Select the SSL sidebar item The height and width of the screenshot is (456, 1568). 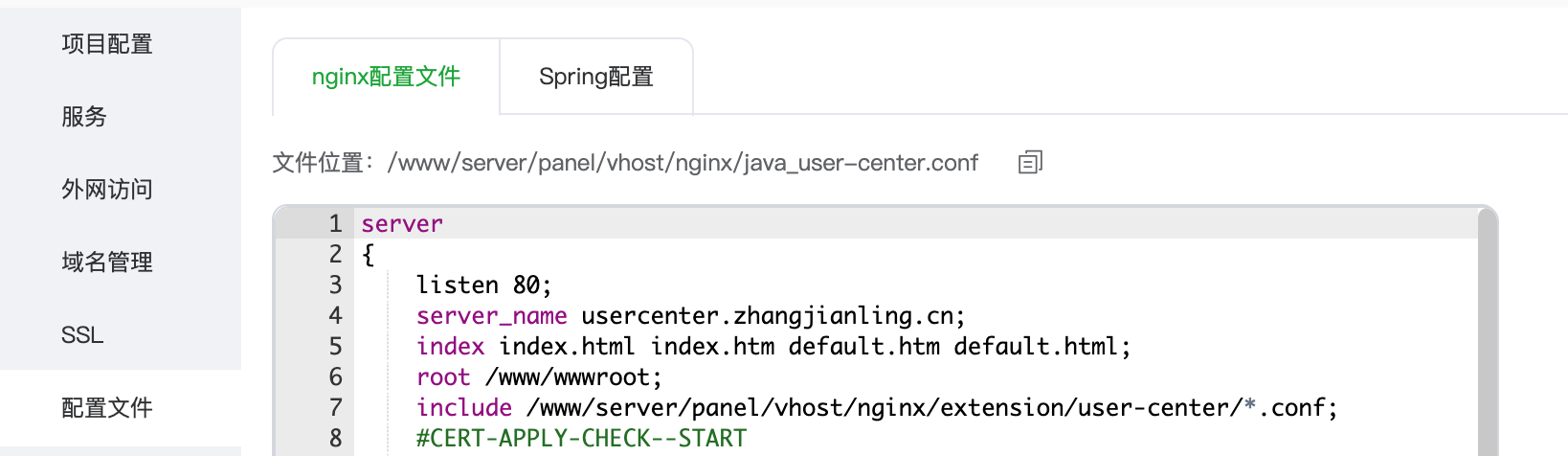pyautogui.click(x=82, y=335)
